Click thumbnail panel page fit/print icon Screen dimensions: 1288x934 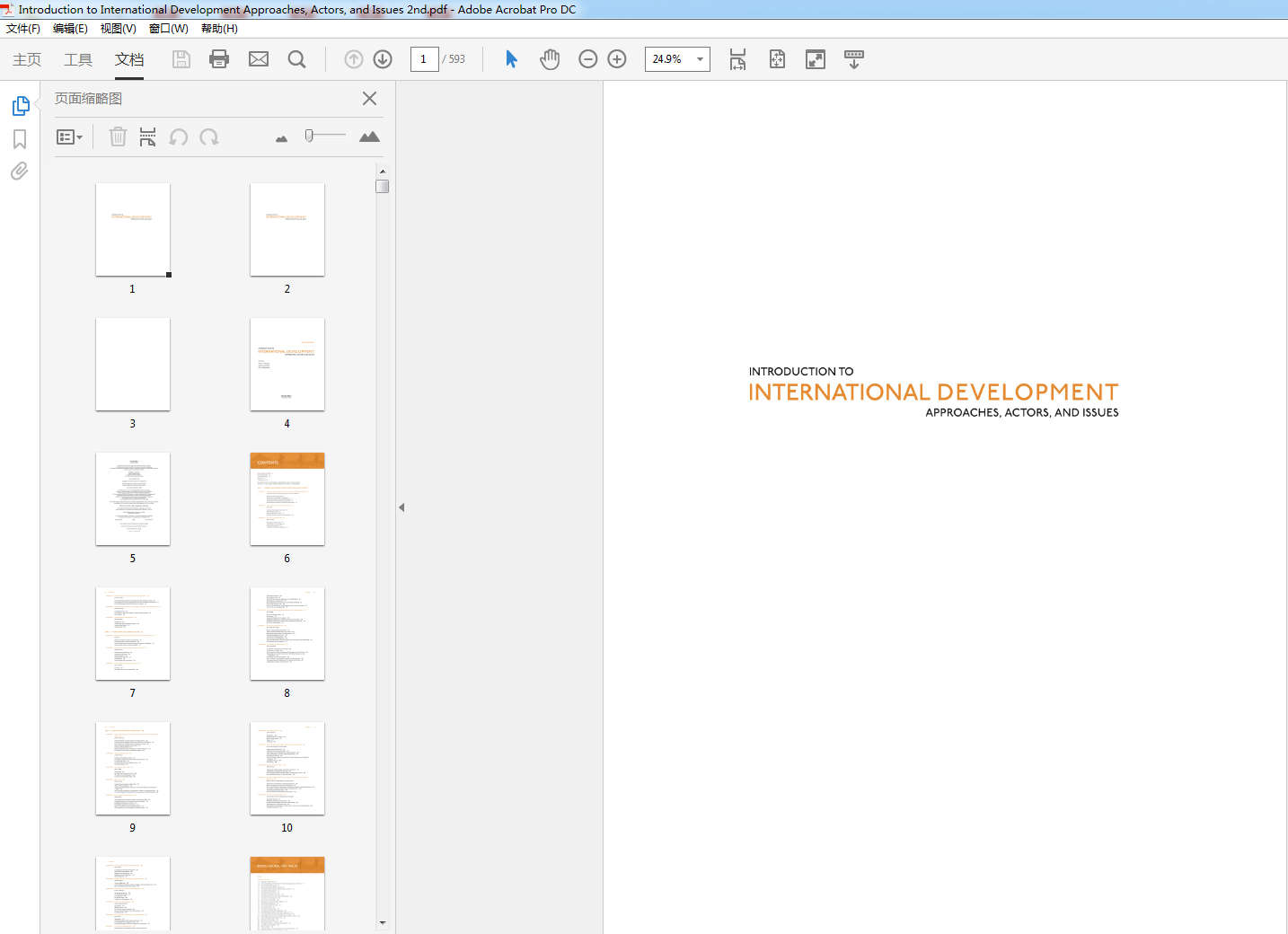point(147,137)
